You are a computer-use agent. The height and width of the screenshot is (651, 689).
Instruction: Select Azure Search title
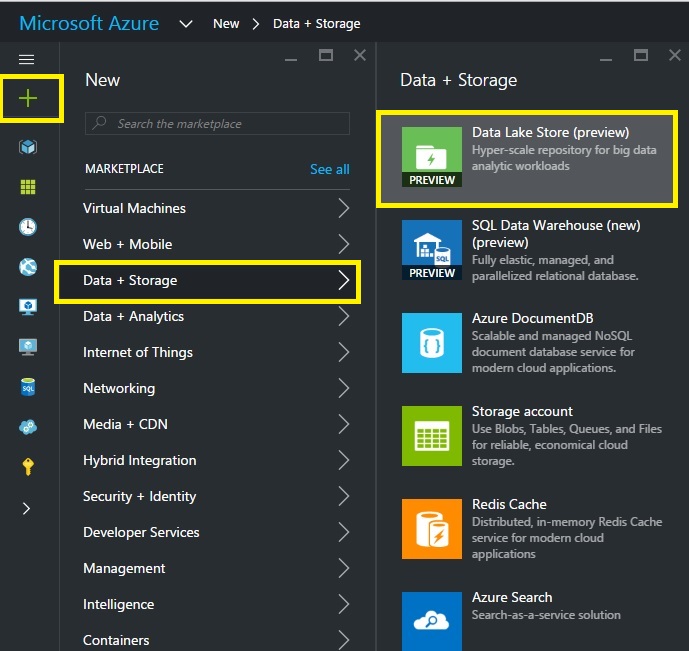512,597
